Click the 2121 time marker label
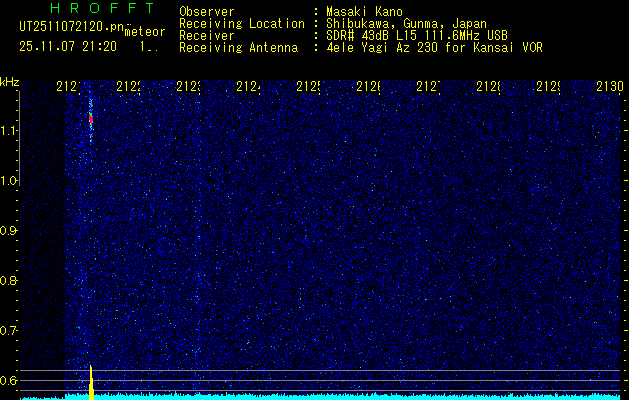Image resolution: width=629 pixels, height=400 pixels. (x=69, y=87)
